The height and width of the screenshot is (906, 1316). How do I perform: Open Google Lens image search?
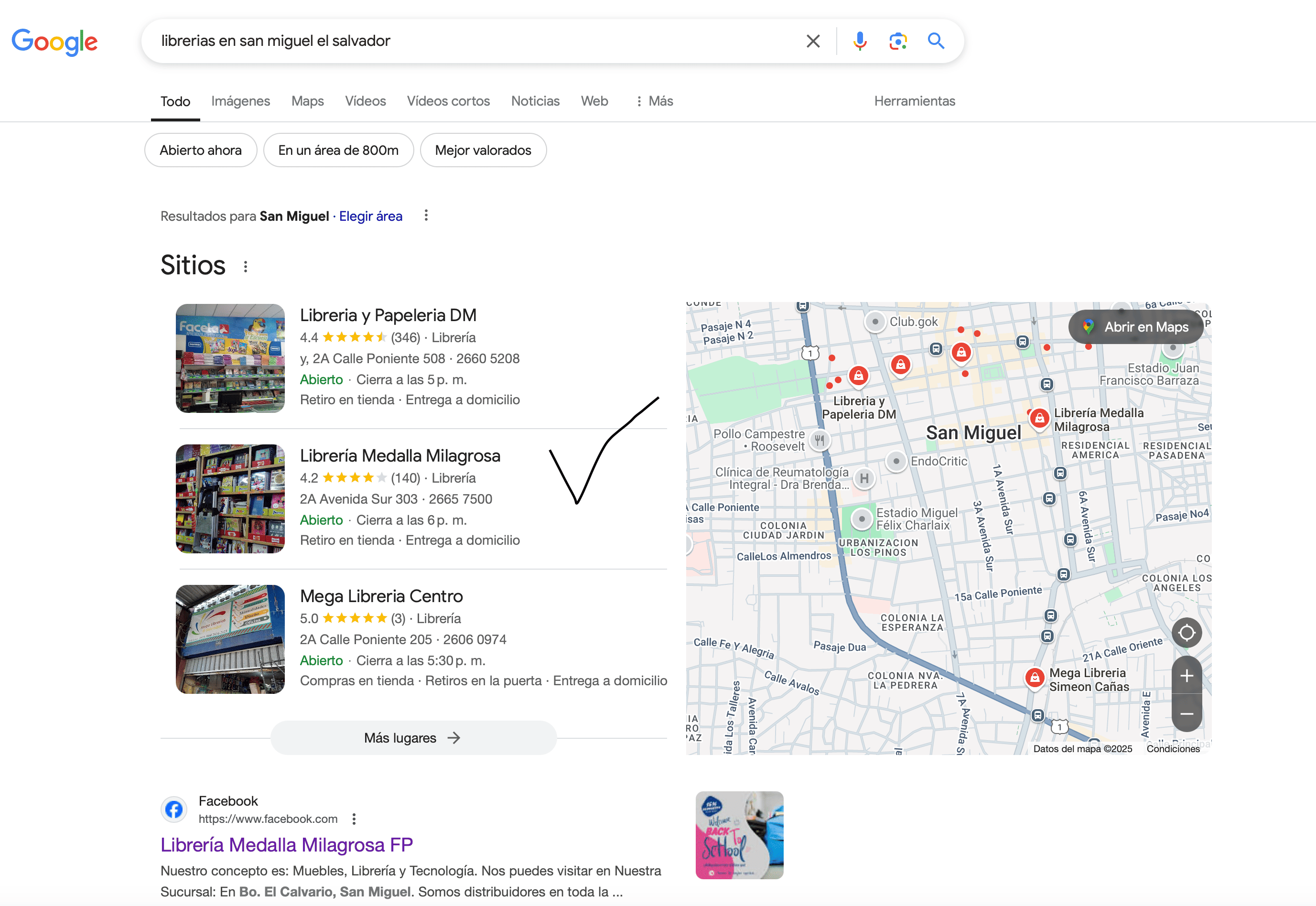(x=897, y=41)
